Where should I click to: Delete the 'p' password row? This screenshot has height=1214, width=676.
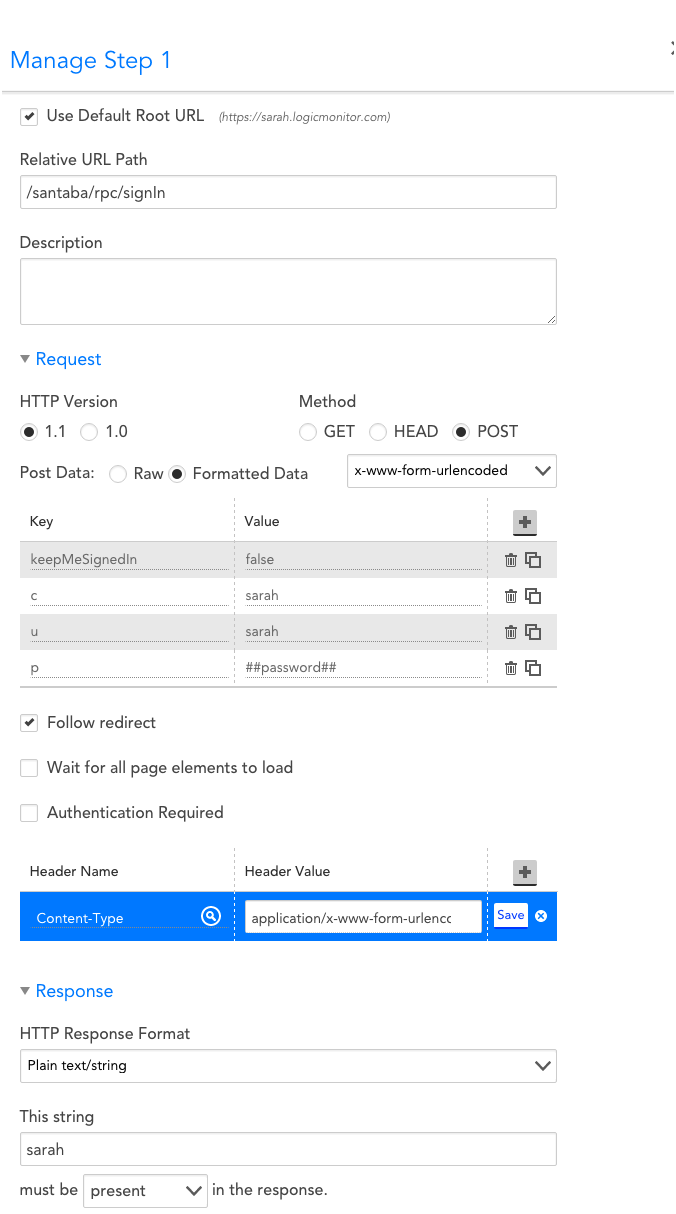click(x=510, y=668)
